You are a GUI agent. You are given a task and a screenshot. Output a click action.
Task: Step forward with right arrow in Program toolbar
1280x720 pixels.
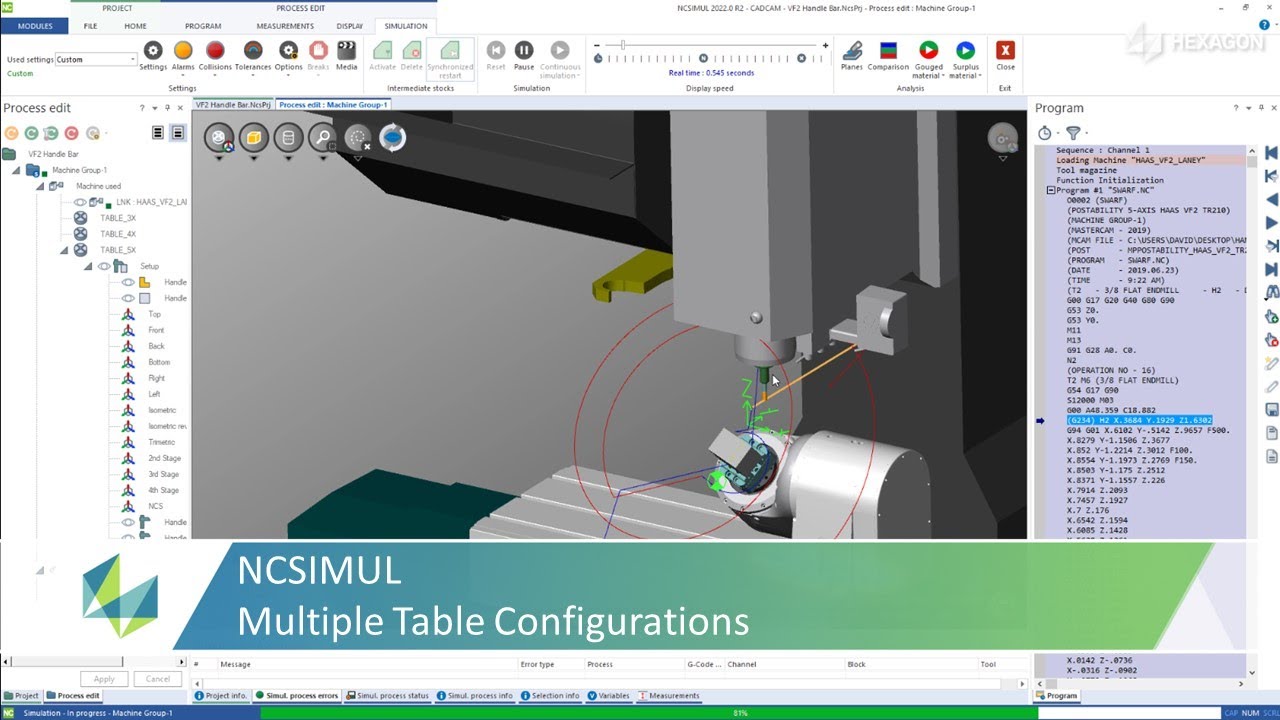tap(1272, 222)
